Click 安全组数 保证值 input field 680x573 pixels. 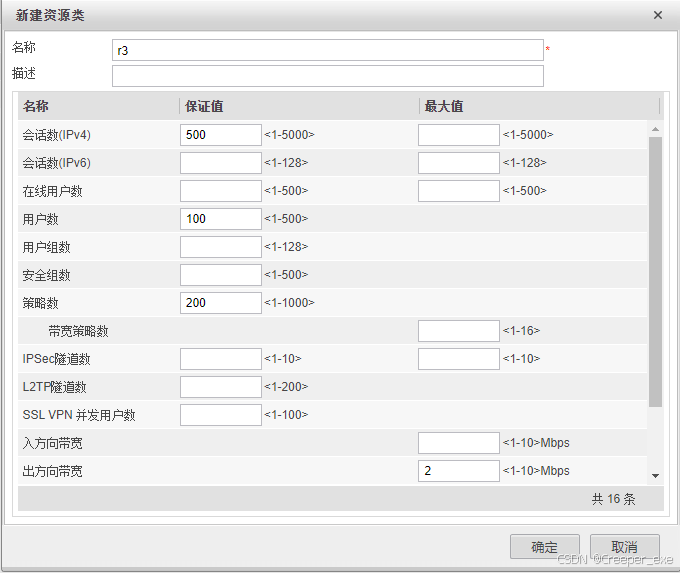(221, 275)
